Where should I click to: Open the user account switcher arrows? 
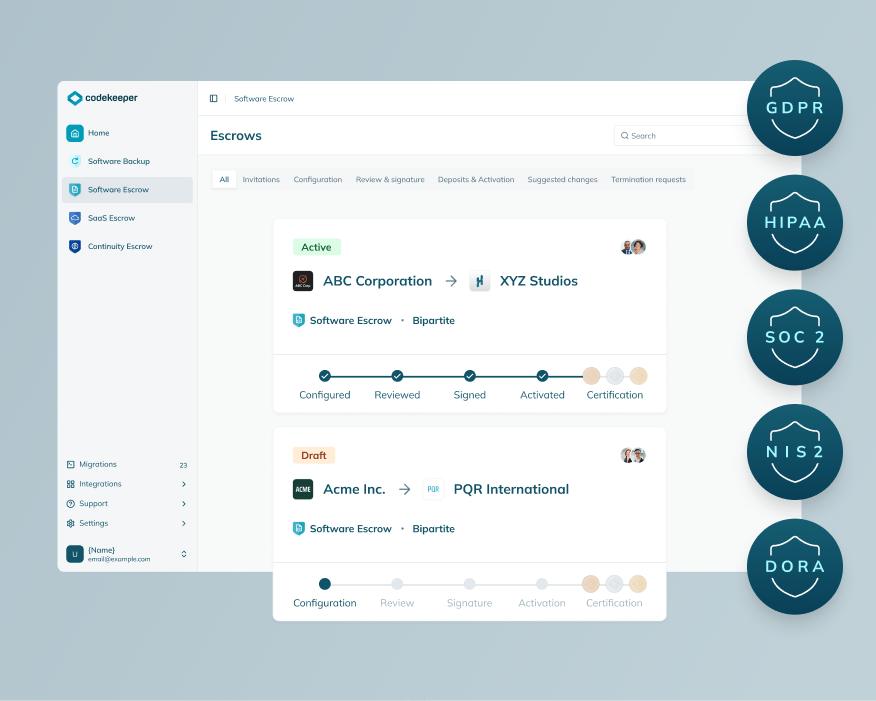pyautogui.click(x=184, y=554)
